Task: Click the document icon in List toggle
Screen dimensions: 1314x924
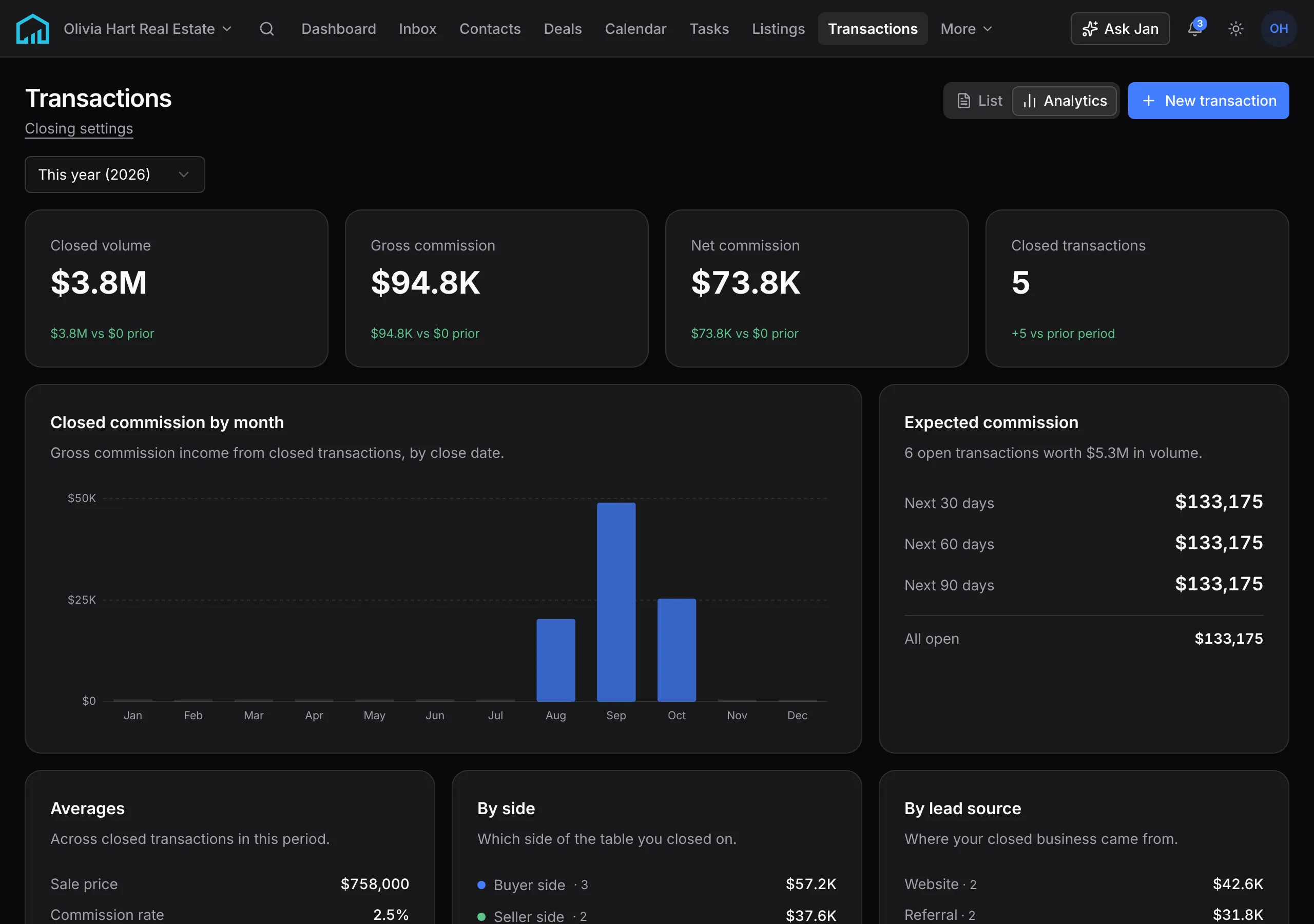Action: 964,101
